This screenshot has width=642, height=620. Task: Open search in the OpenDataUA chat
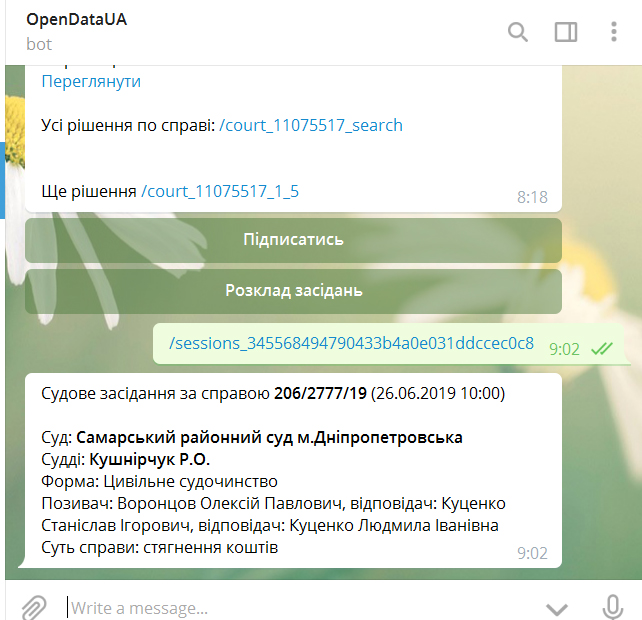coord(517,32)
